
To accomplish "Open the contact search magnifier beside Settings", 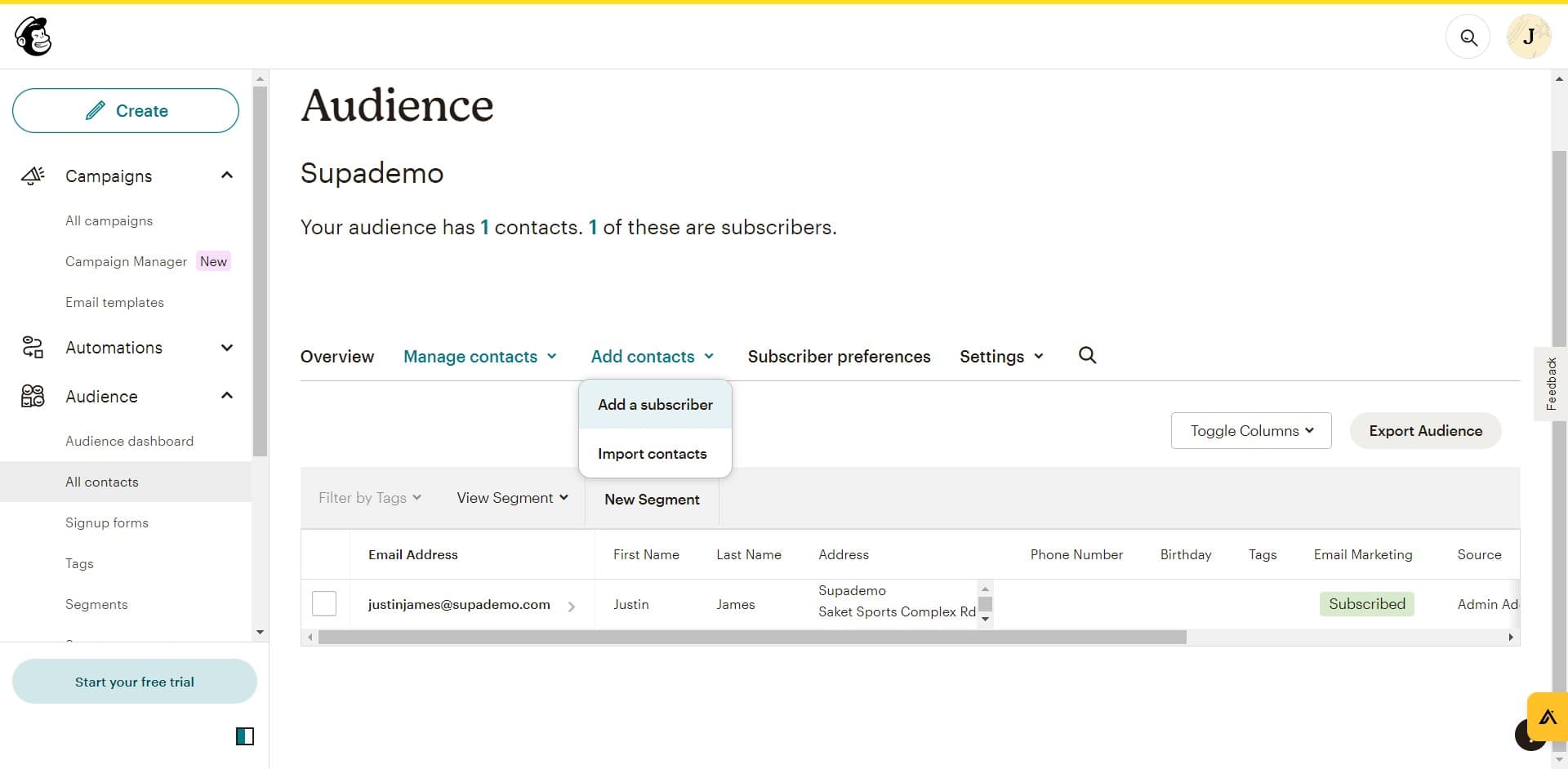I will click(1087, 356).
